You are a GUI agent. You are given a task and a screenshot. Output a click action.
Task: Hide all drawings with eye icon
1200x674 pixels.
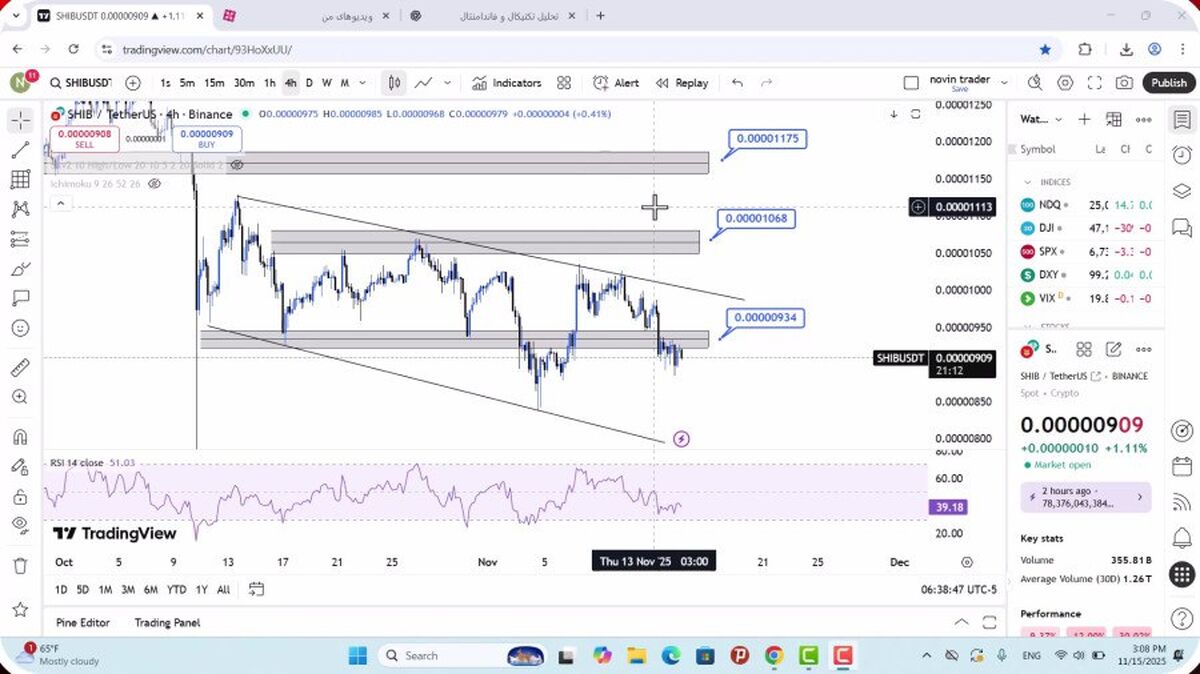point(20,525)
